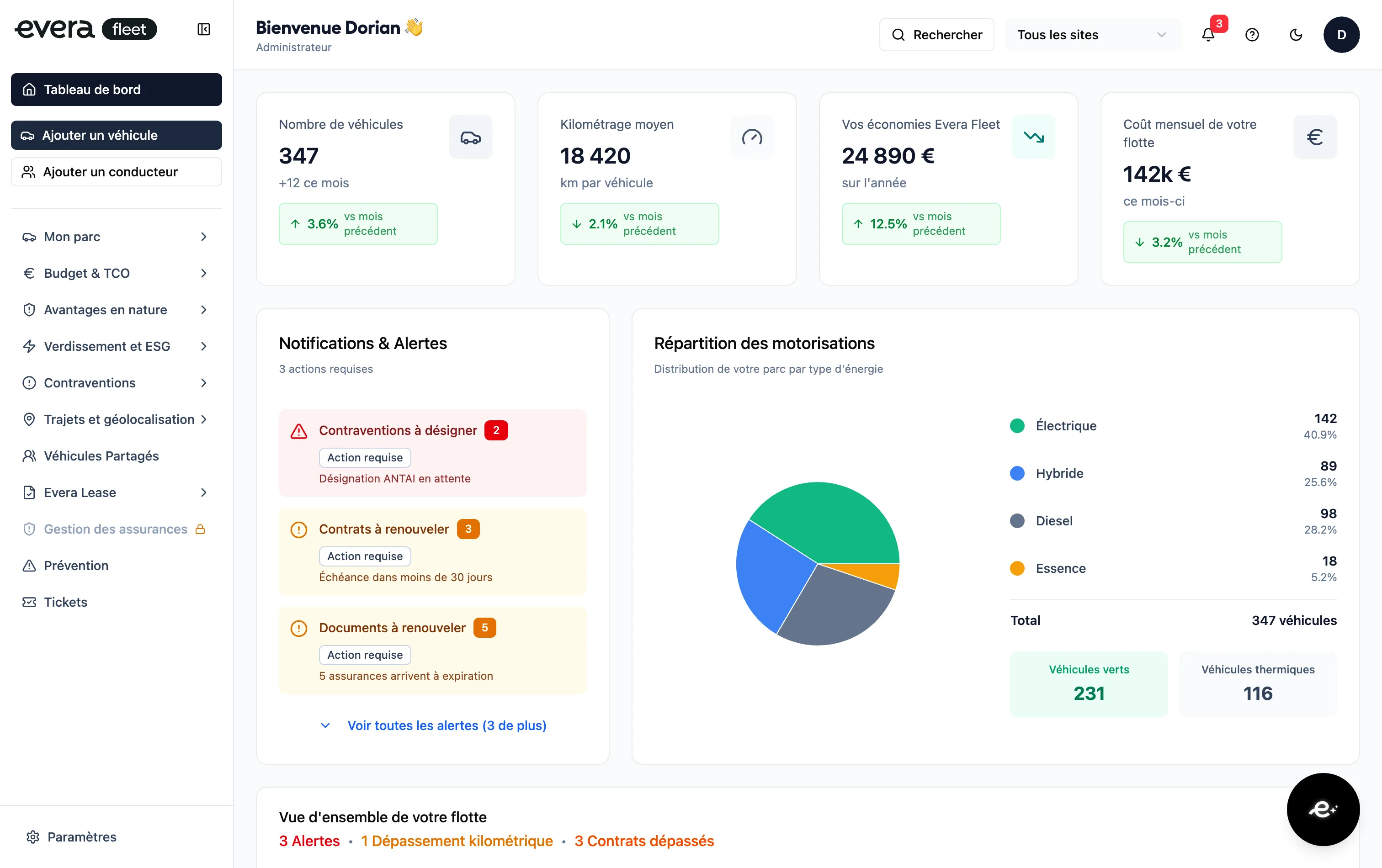Open the help question mark icon
This screenshot has height=868, width=1382.
1252,35
